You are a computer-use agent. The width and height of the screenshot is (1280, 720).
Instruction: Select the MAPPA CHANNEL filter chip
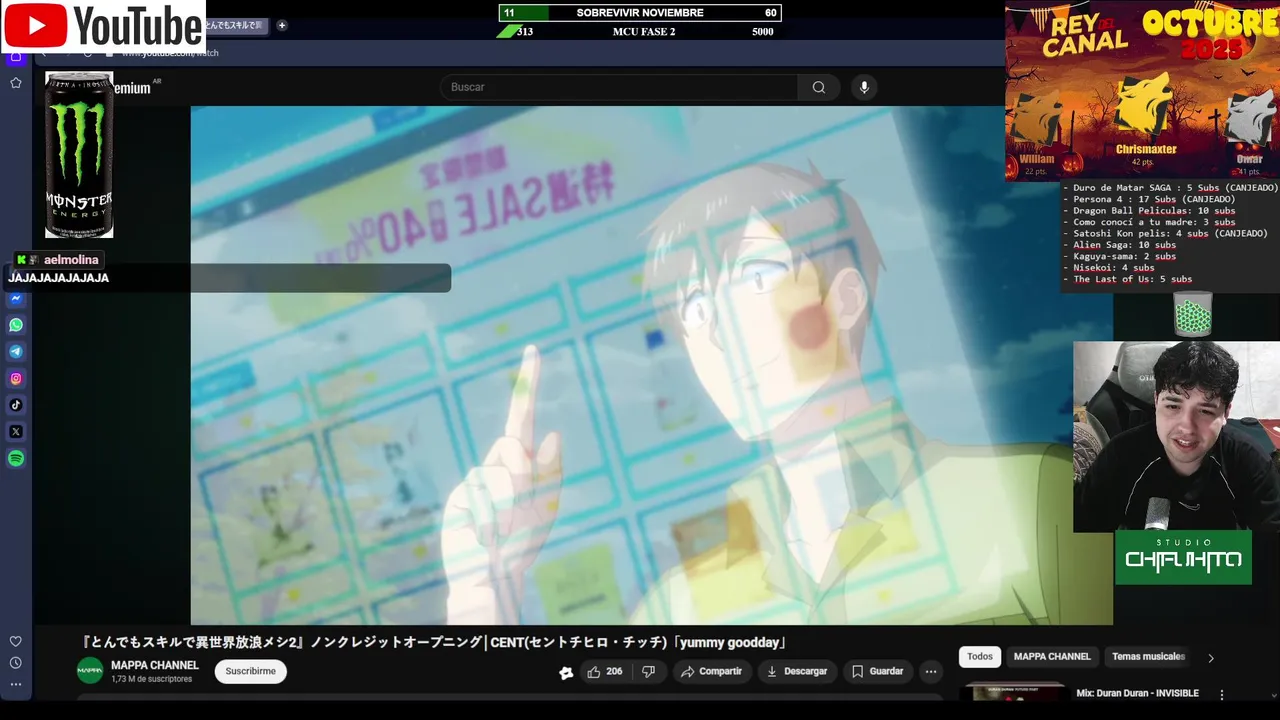click(x=1052, y=657)
